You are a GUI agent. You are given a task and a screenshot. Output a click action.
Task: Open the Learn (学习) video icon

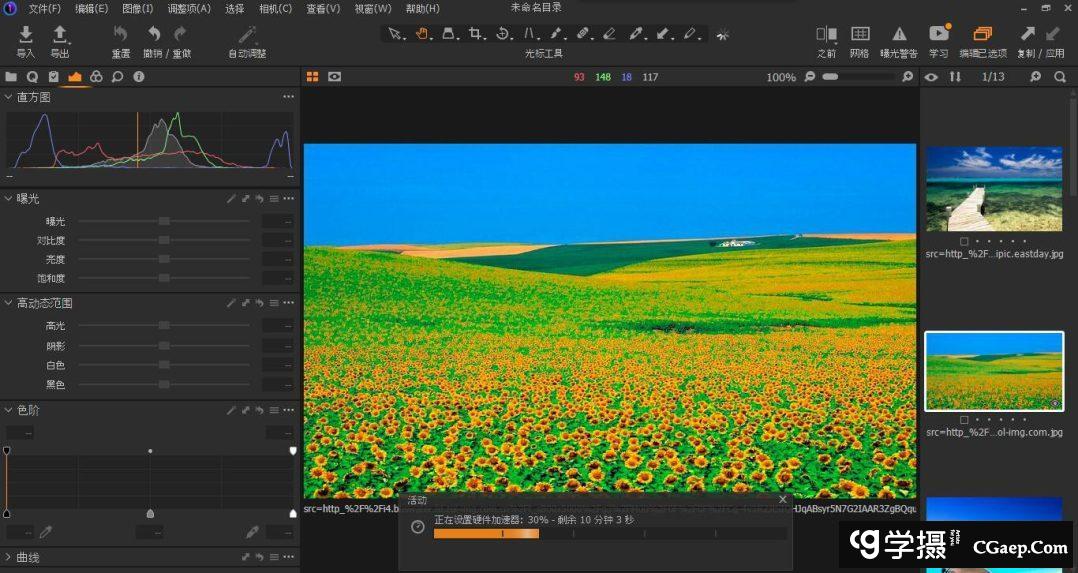pos(938,35)
